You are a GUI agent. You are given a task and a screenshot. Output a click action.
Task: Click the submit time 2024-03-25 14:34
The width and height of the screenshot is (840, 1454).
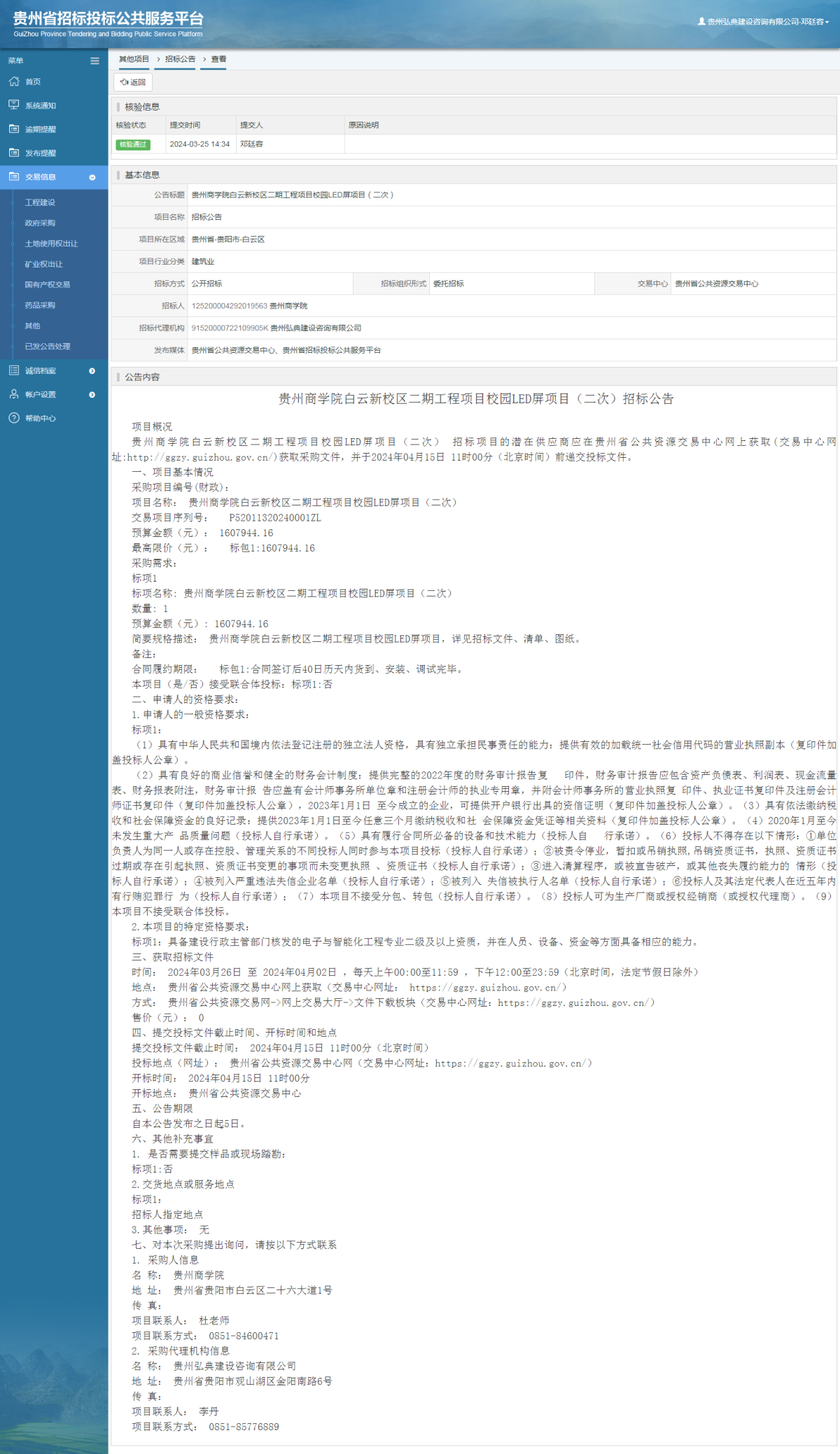tap(199, 144)
